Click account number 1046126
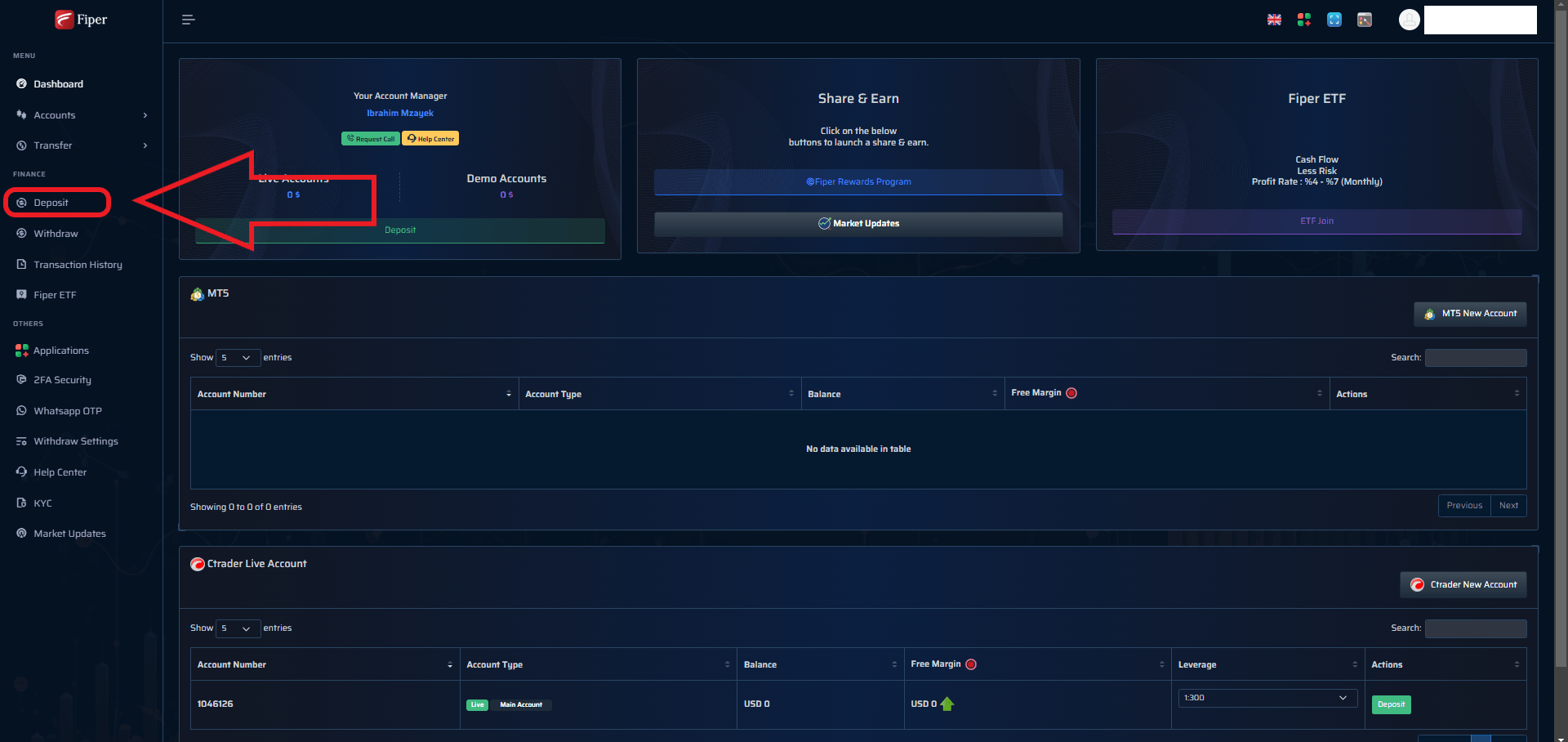The height and width of the screenshot is (742, 1568). (x=216, y=704)
